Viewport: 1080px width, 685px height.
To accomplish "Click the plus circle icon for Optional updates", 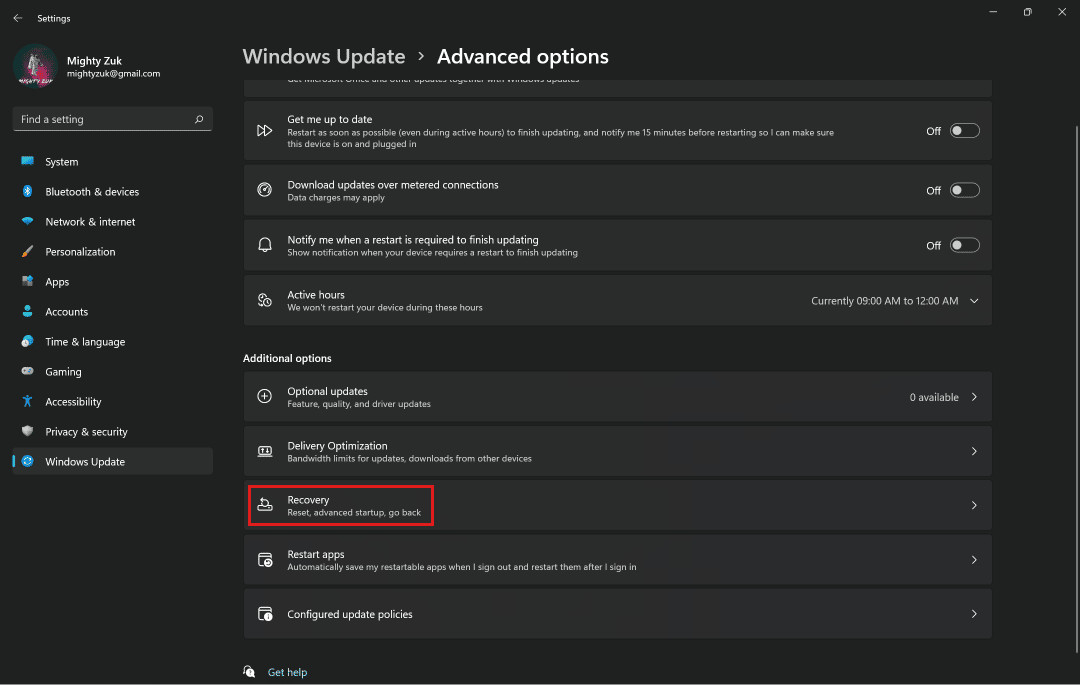I will [x=264, y=396].
